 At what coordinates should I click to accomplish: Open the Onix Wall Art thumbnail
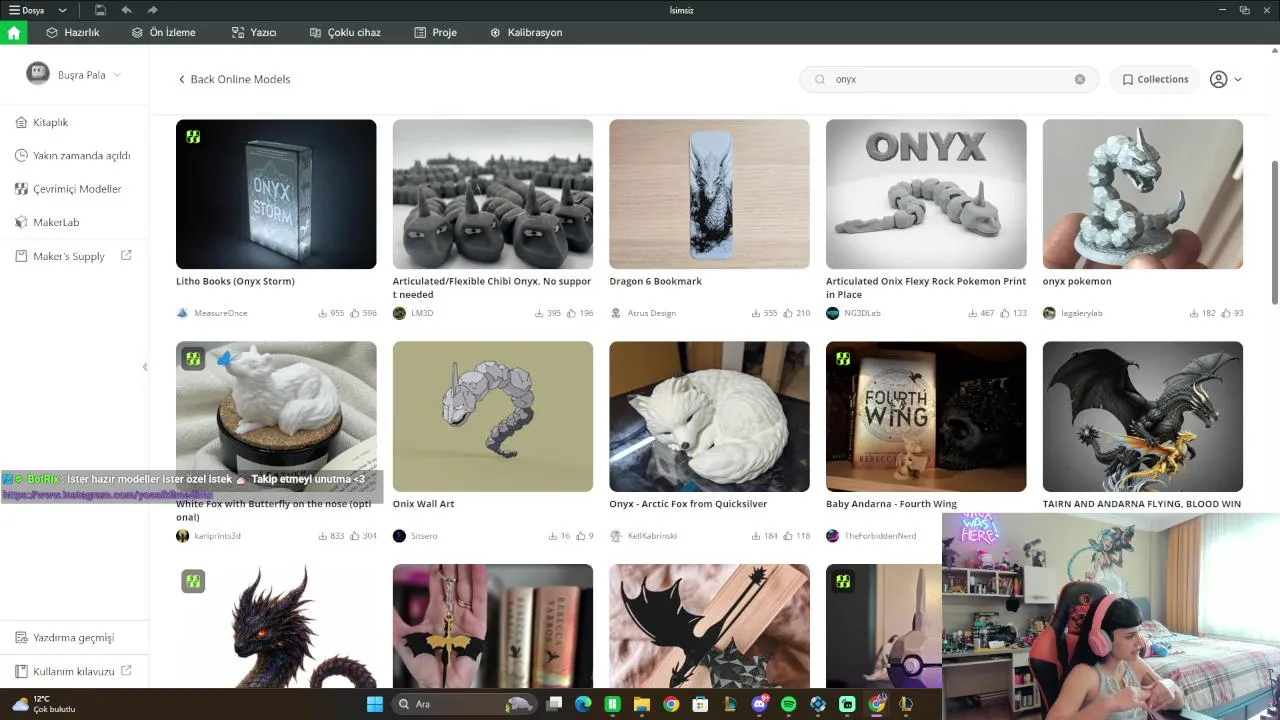(493, 417)
